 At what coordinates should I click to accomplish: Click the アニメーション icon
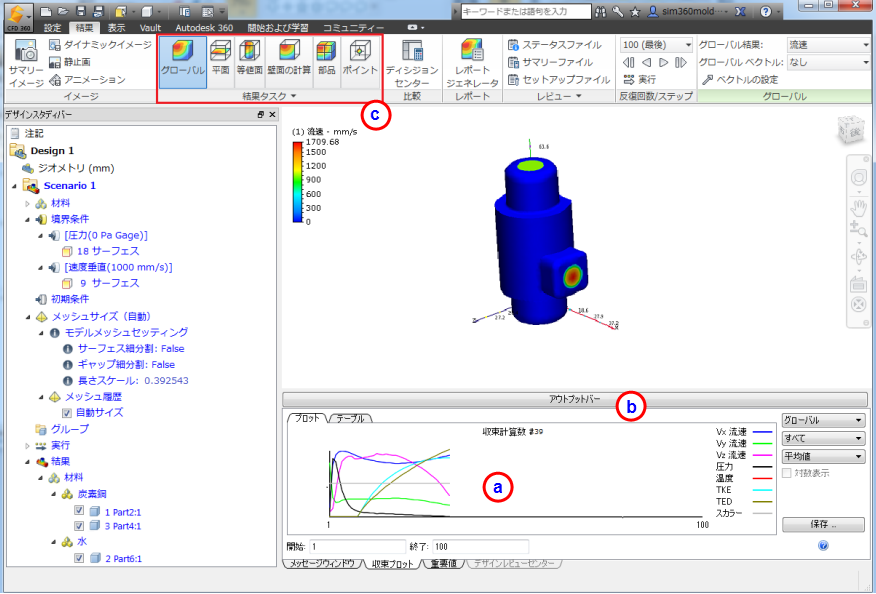(55, 80)
